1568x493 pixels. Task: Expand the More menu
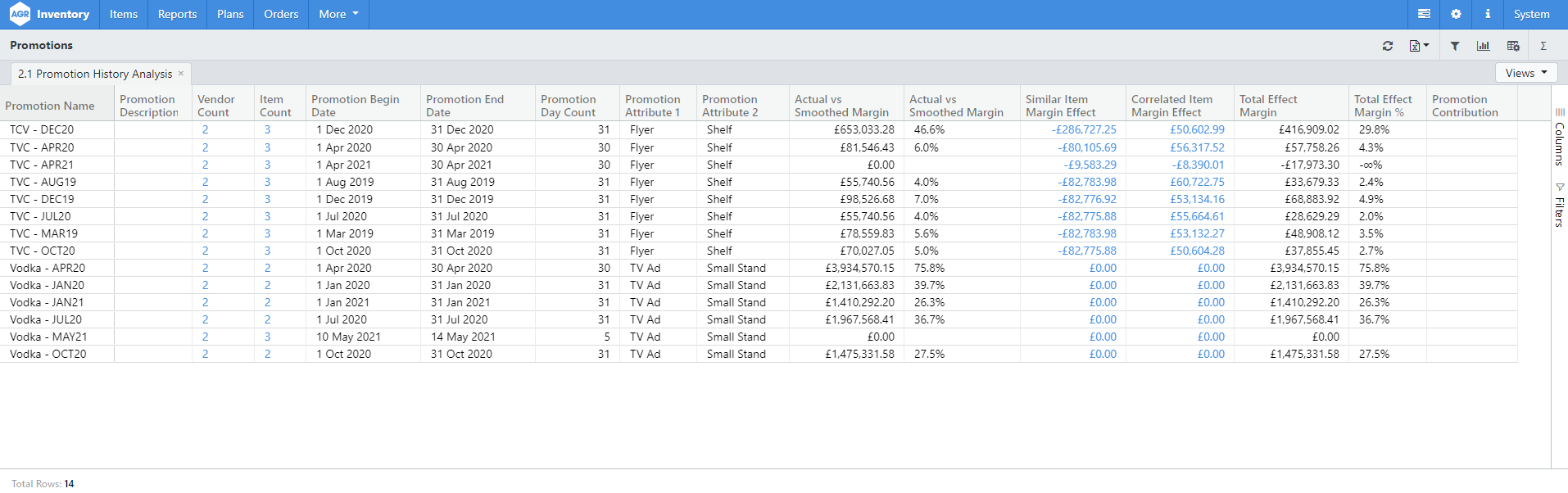(x=338, y=14)
